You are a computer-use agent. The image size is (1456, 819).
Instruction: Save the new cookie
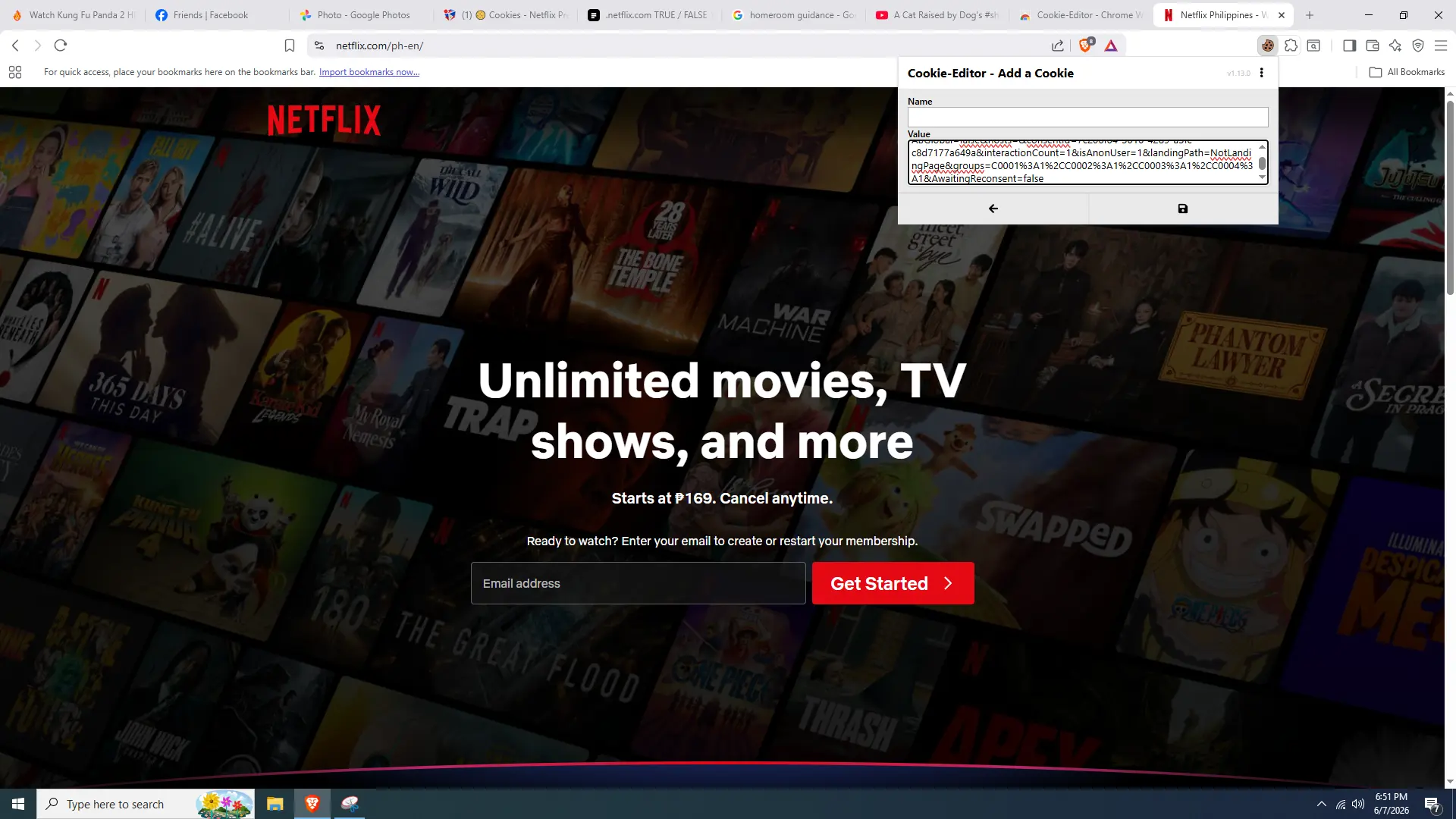coord(1183,209)
